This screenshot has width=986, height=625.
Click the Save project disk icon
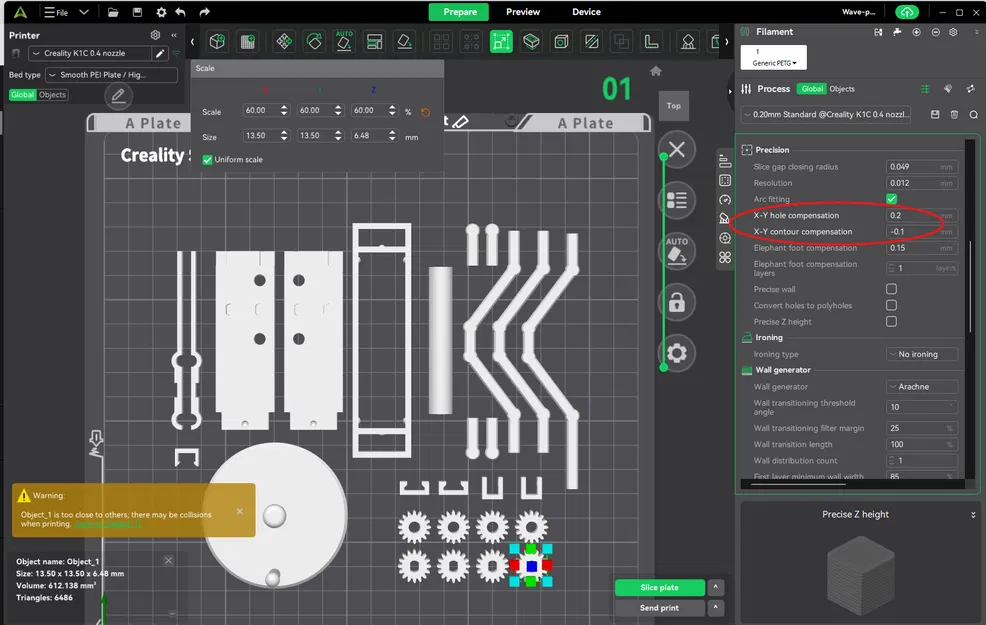click(x=135, y=12)
